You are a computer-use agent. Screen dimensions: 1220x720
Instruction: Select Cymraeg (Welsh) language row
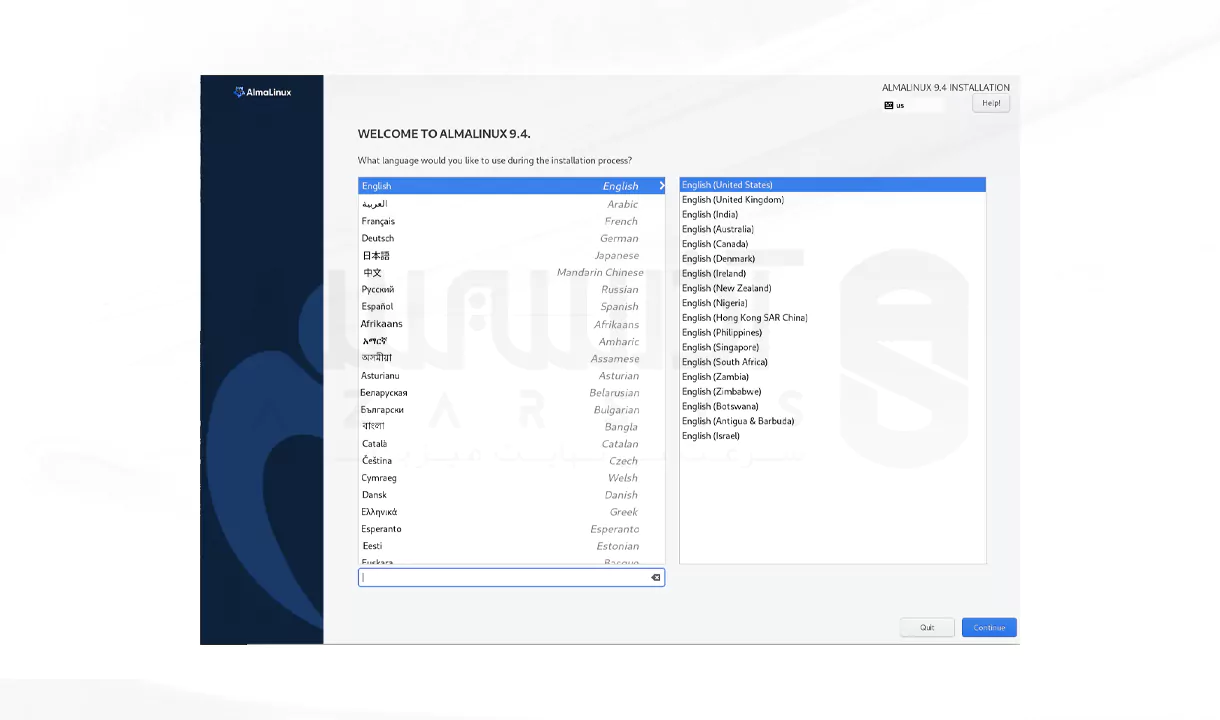(511, 477)
